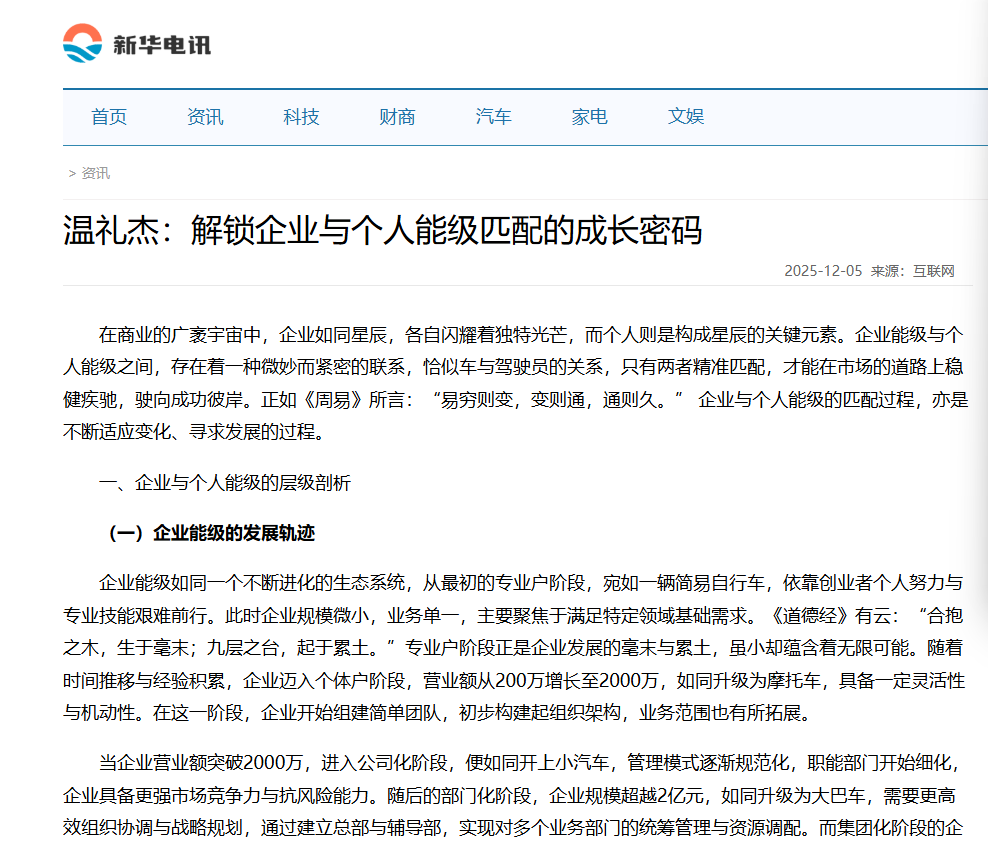
Task: Click the 资讯 breadcrumb link
Action: (96, 173)
